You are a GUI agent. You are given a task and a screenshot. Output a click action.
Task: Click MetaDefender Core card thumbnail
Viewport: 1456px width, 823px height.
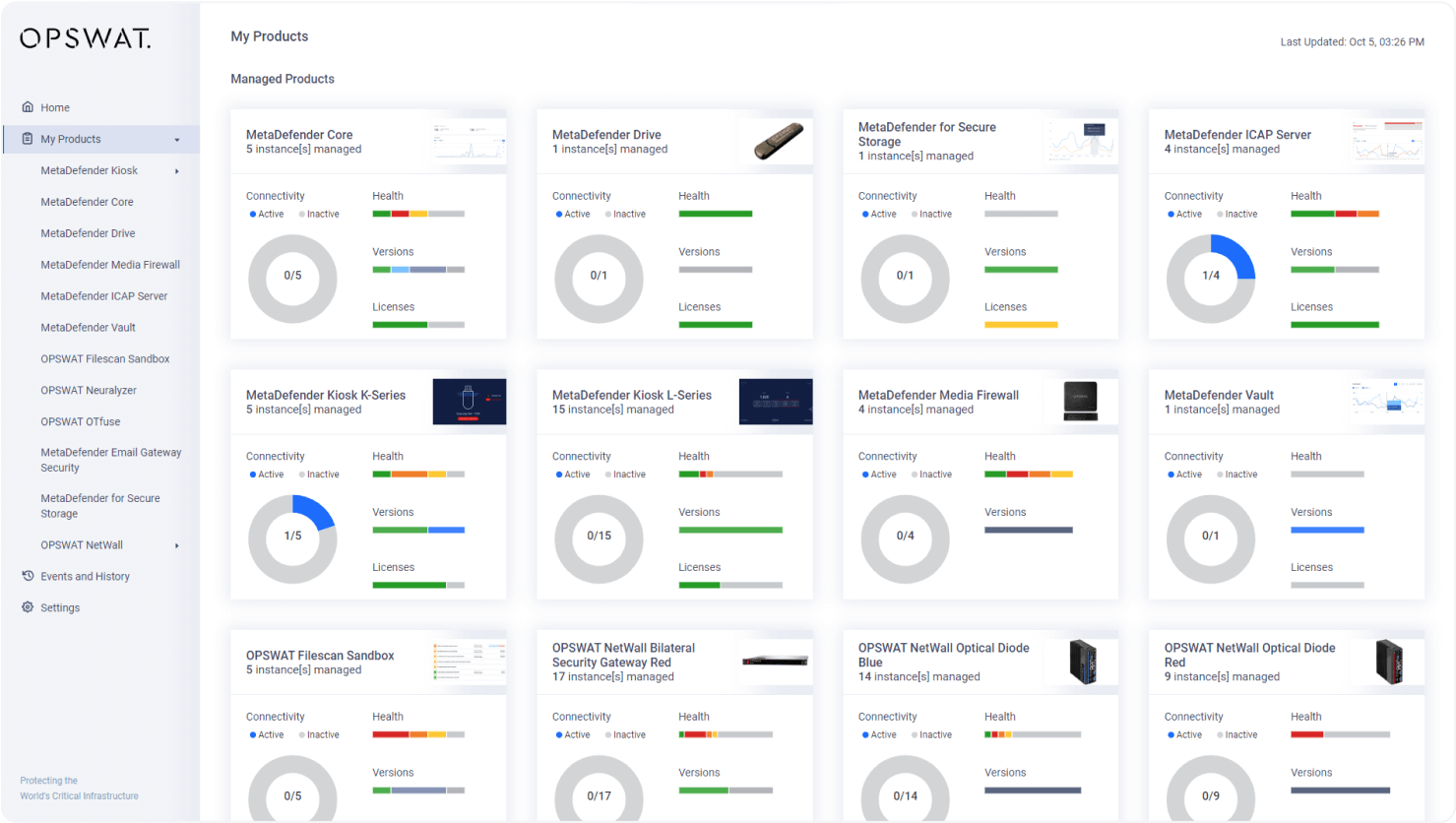click(470, 142)
